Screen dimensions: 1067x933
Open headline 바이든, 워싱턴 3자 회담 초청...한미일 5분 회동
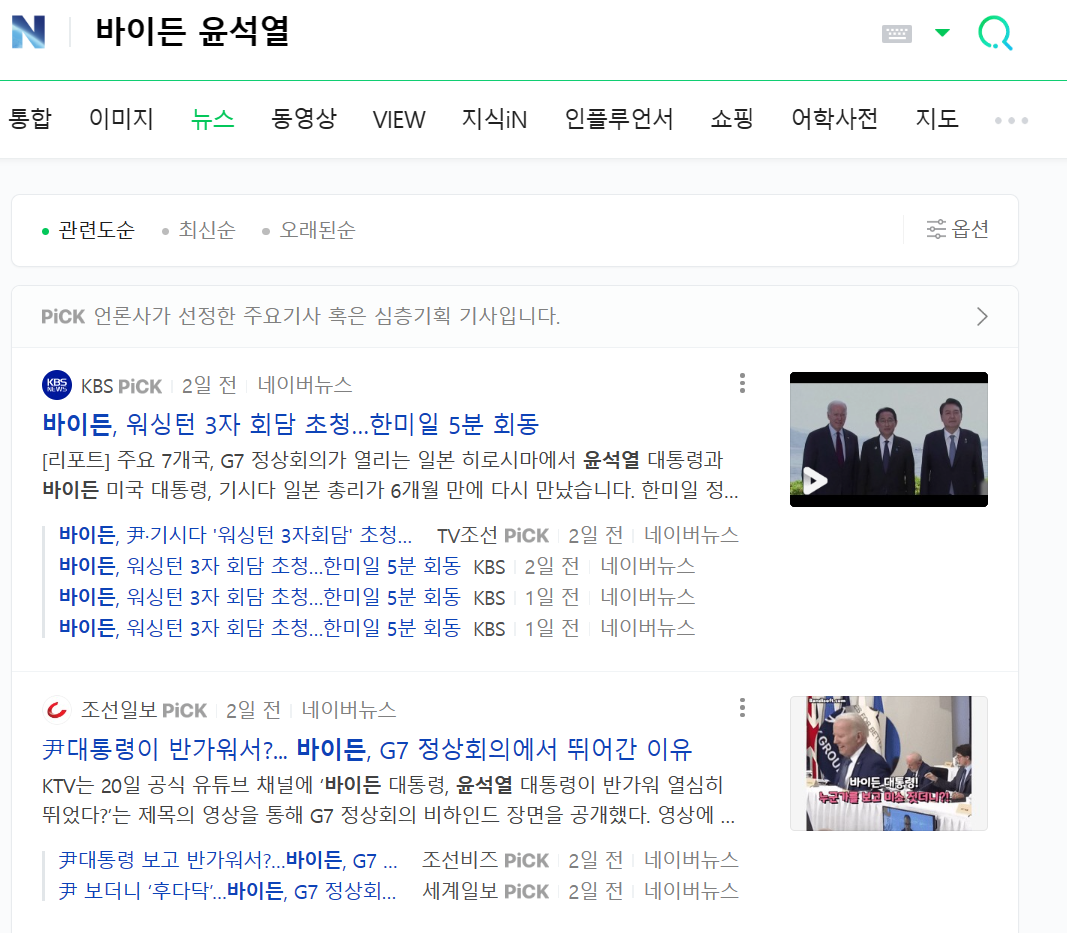(x=291, y=424)
